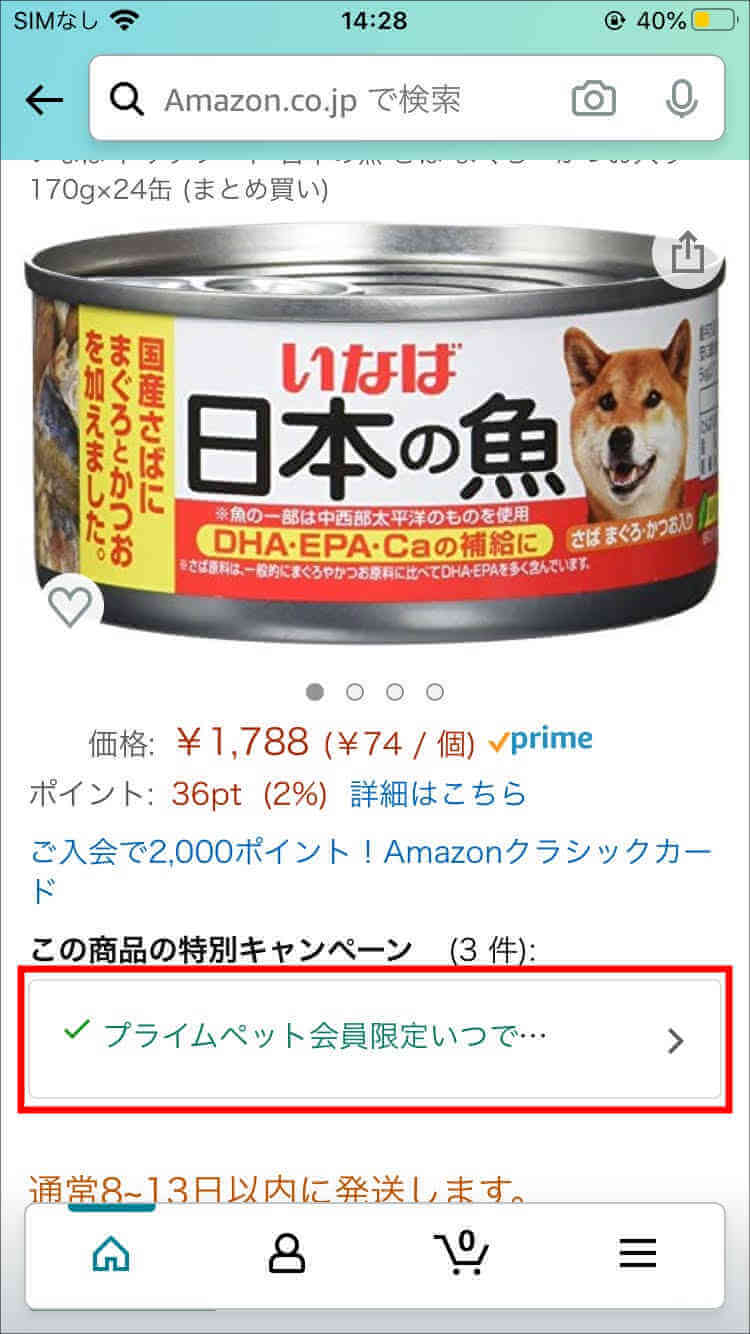Open the プライムペット会員限定 campaign row
750x1334 pixels.
tap(375, 1039)
